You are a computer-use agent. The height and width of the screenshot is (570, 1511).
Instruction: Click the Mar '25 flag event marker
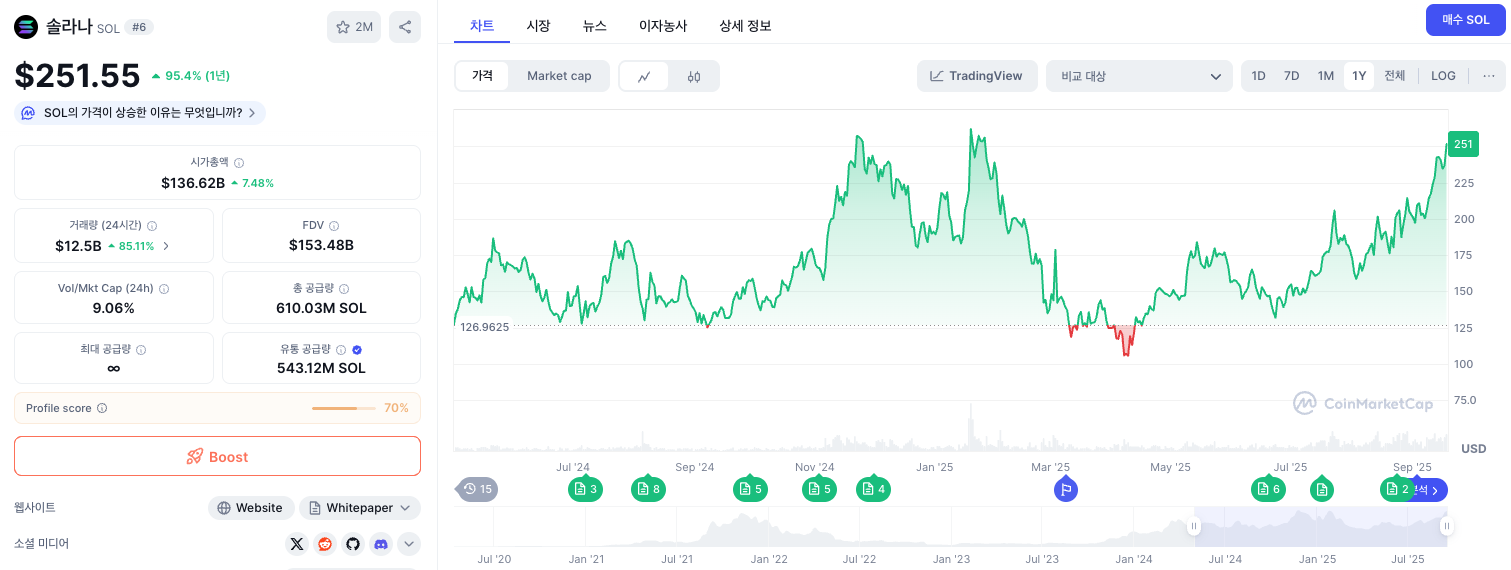click(x=1066, y=489)
